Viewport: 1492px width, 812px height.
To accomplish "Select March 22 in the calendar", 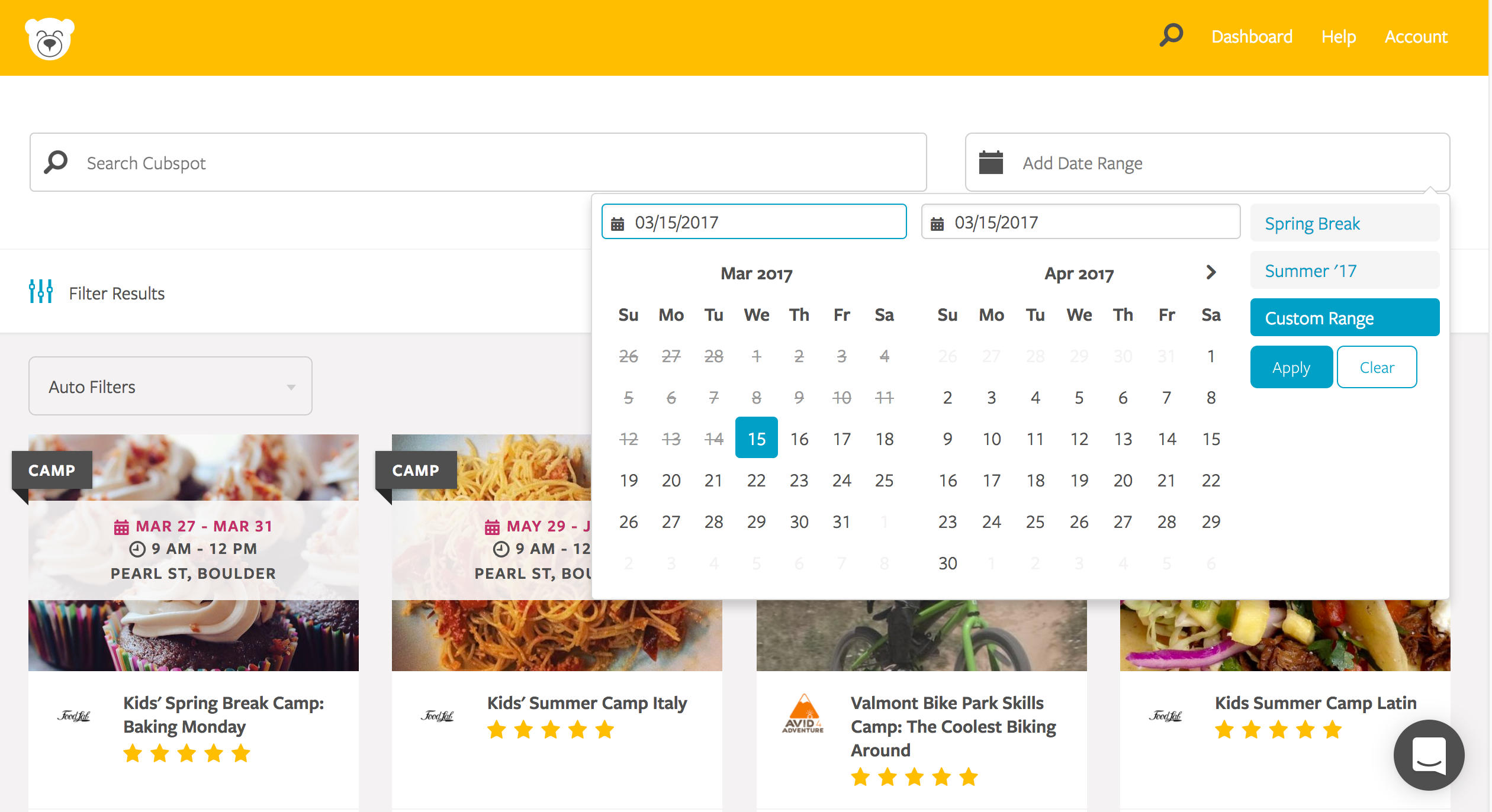I will point(756,480).
